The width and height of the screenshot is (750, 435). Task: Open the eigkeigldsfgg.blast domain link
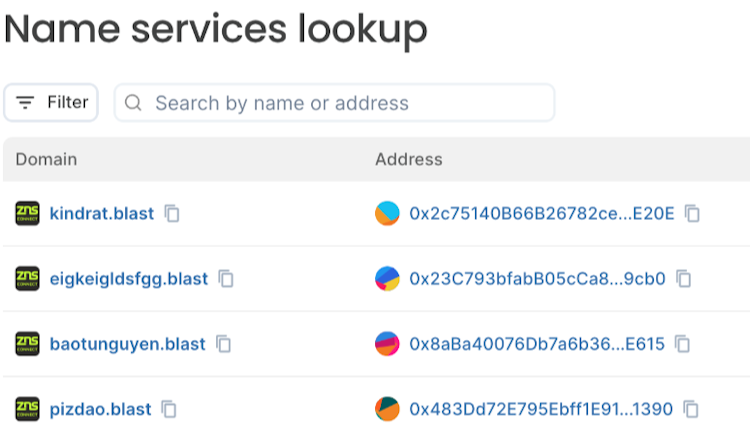[129, 279]
